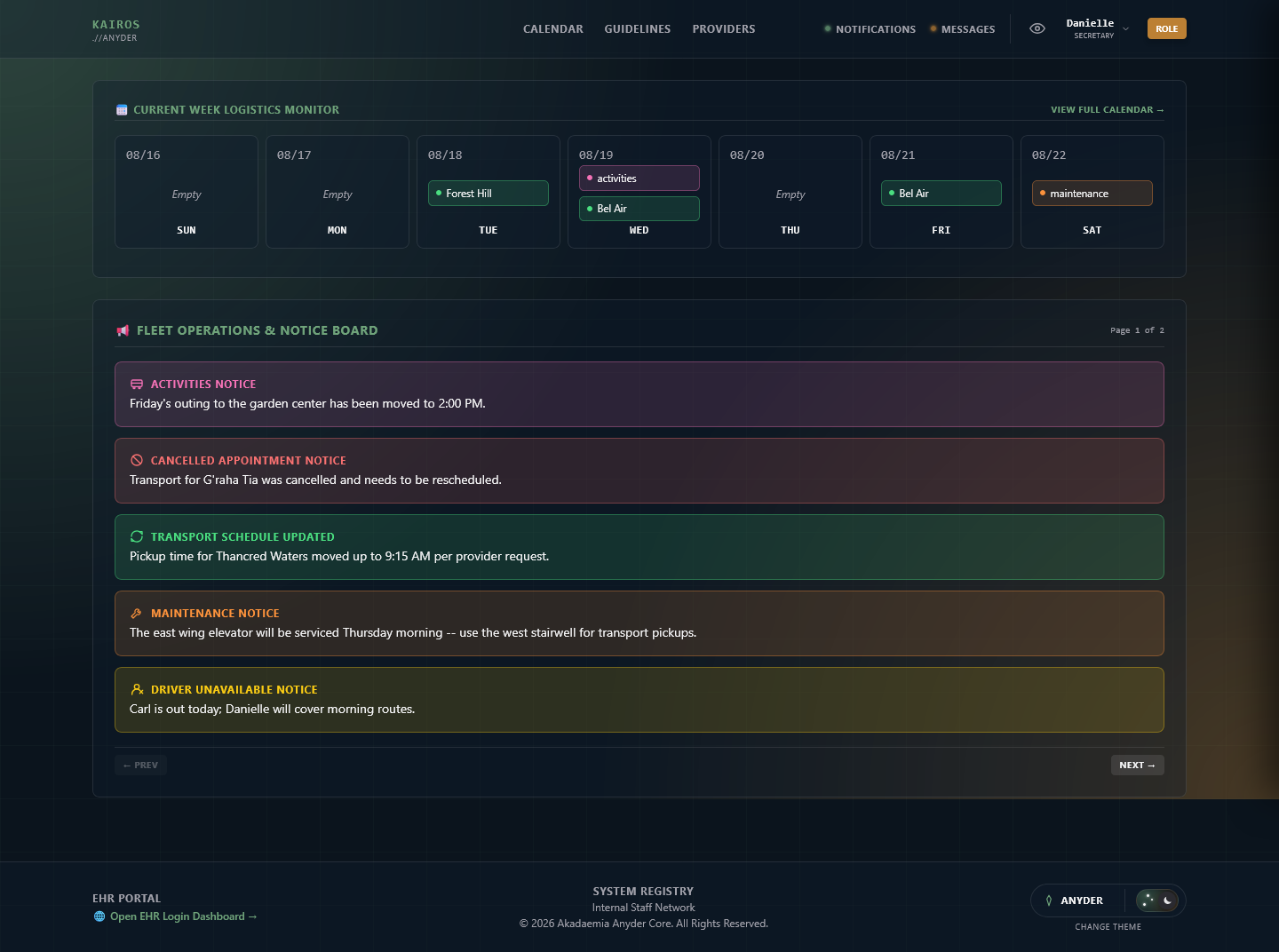Click the MAINTENANCE NOTICE title
Screen dimensions: 1279x952
click(x=215, y=614)
